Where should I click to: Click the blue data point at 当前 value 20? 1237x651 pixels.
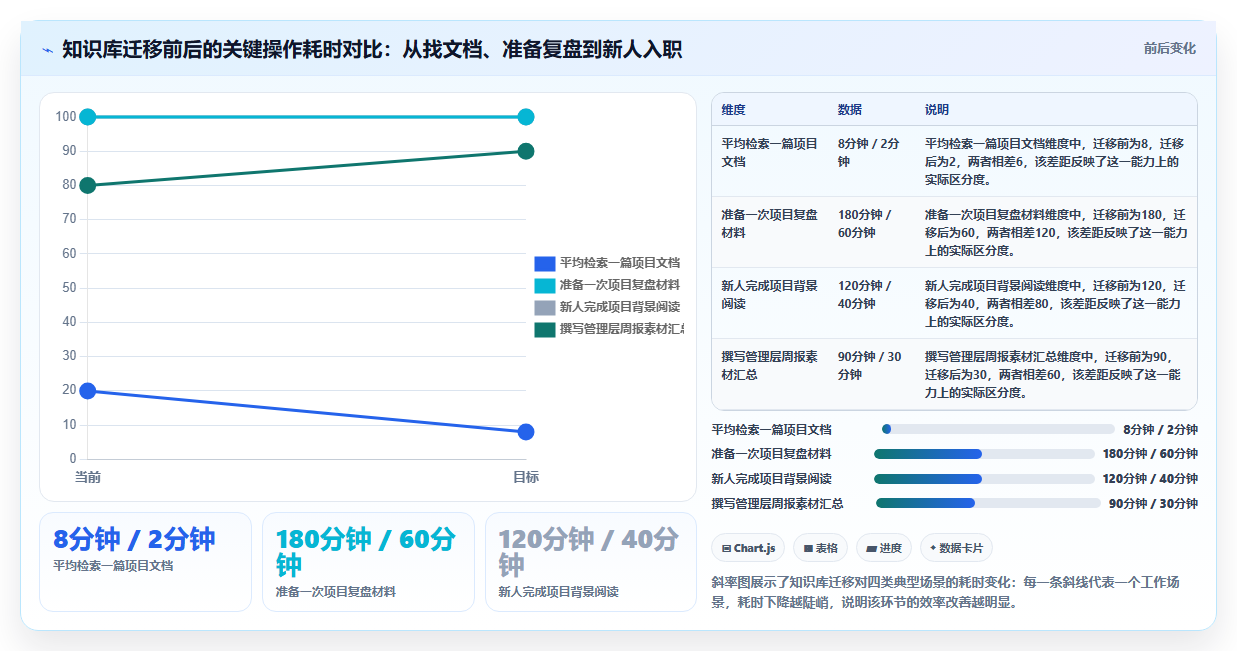(x=87, y=391)
